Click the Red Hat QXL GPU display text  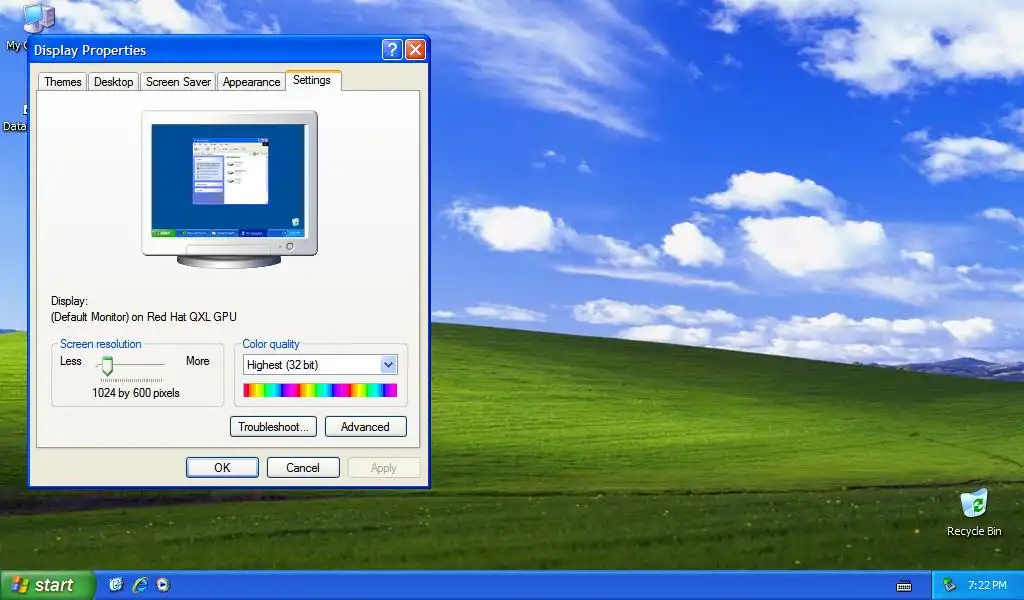144,317
